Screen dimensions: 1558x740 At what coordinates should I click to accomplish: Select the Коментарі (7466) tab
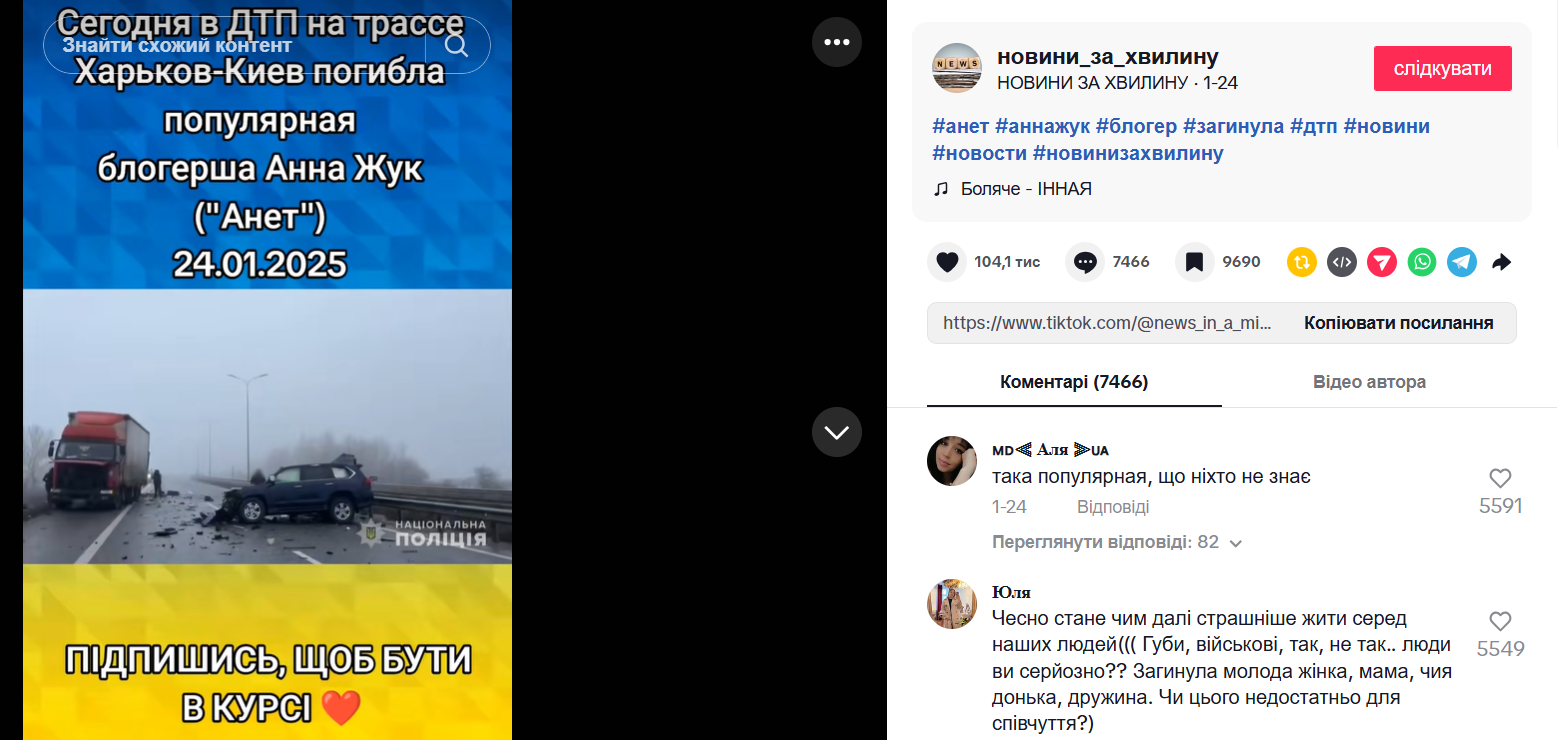(1074, 382)
